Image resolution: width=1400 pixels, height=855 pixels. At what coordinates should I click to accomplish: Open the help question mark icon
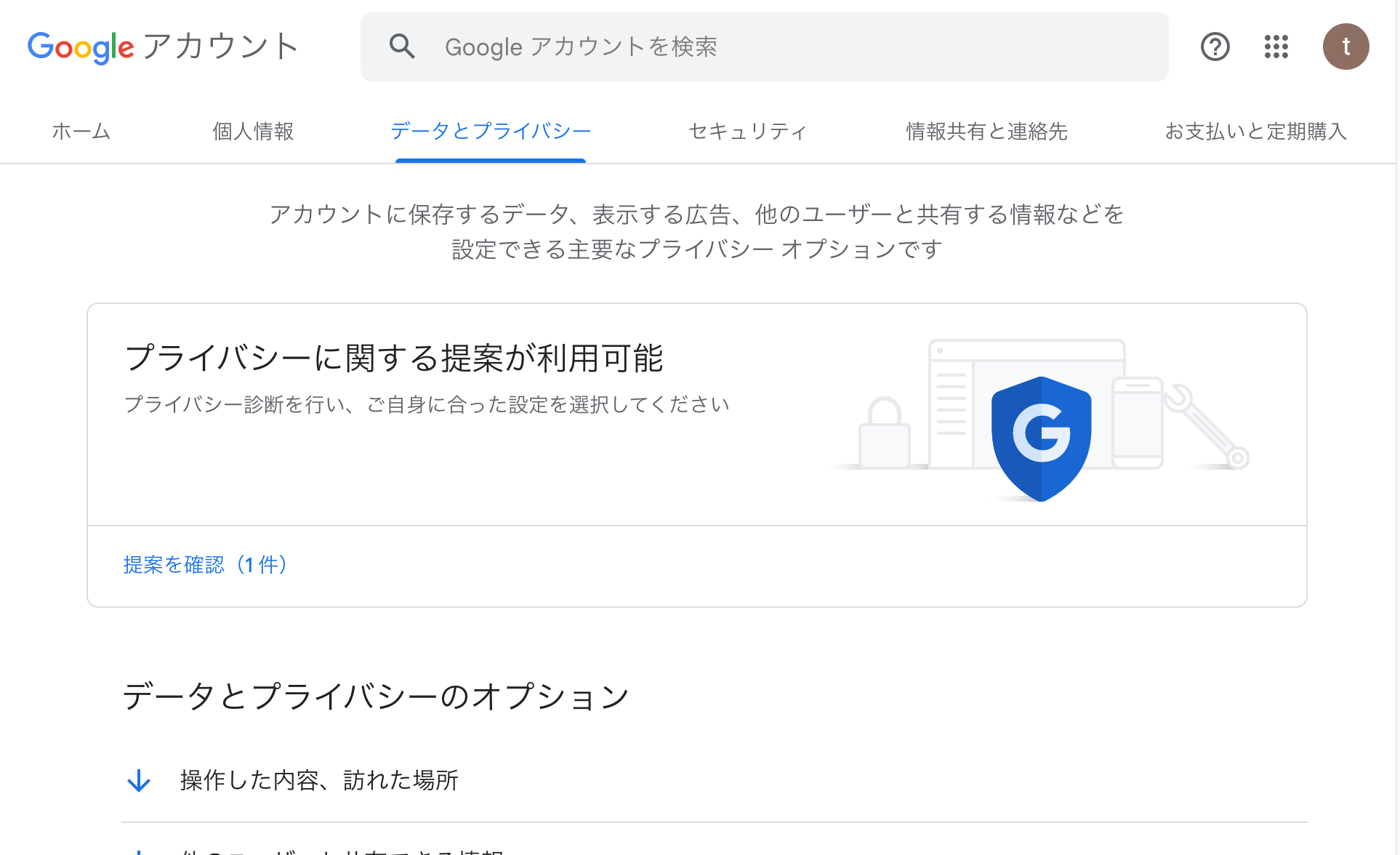(x=1215, y=47)
